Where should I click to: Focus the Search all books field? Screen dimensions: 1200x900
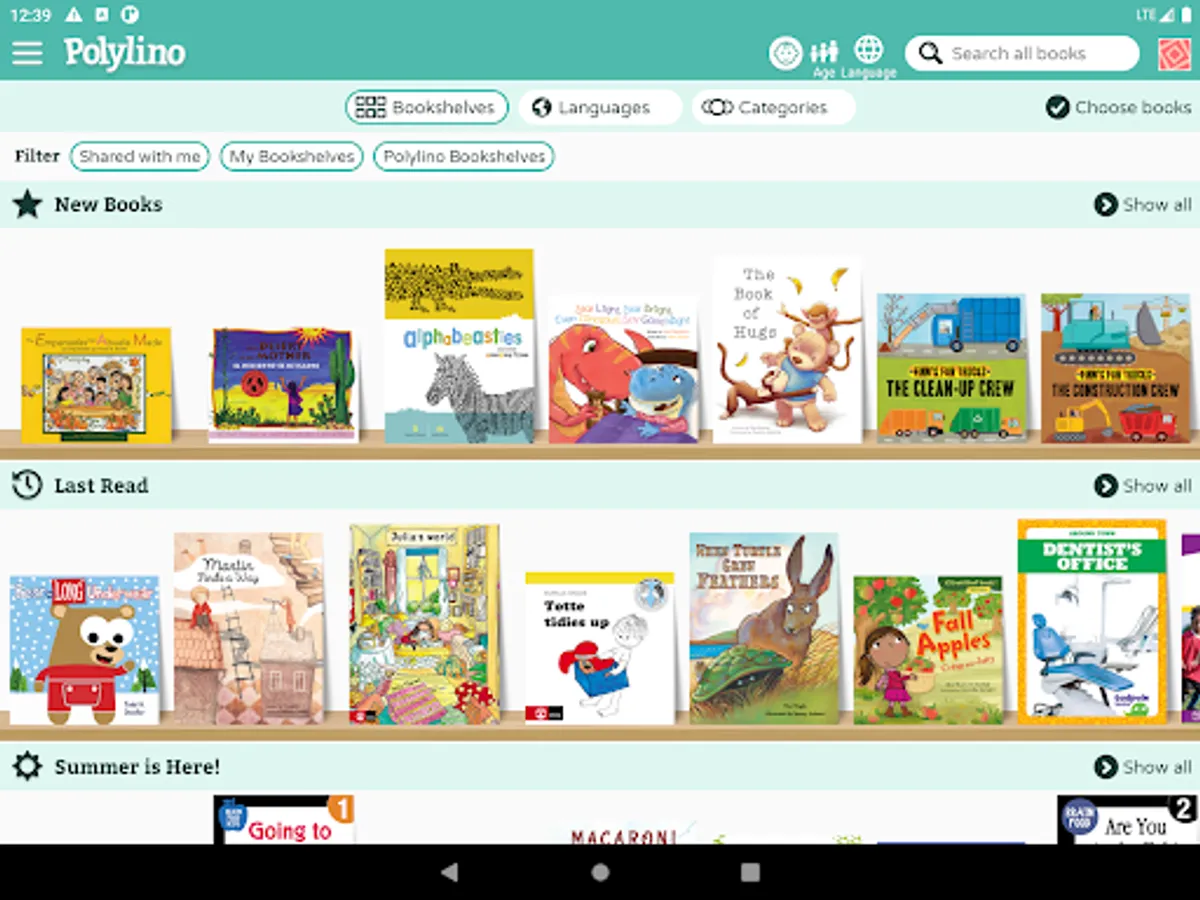1022,53
